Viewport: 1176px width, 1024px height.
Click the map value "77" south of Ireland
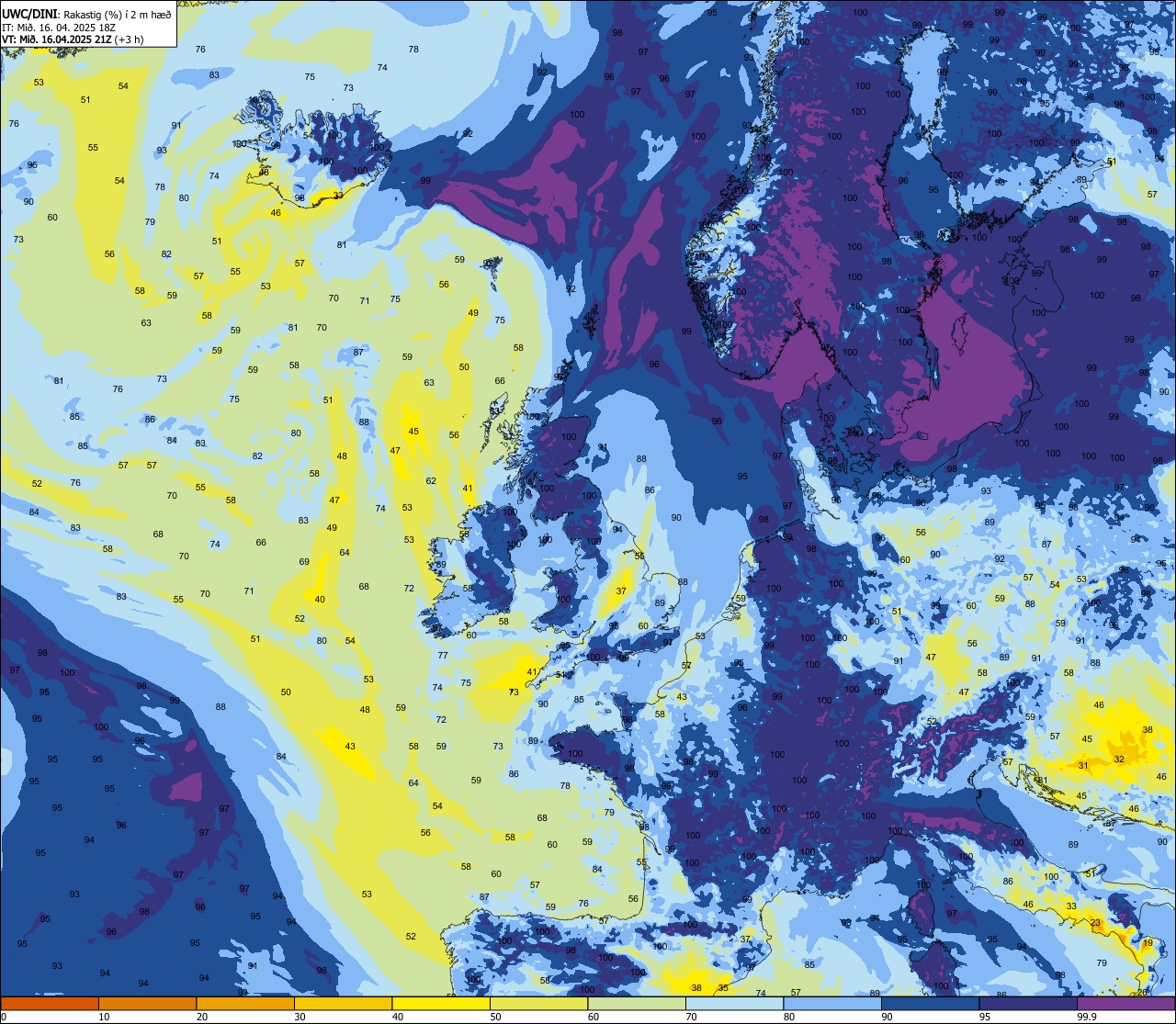pyautogui.click(x=443, y=656)
